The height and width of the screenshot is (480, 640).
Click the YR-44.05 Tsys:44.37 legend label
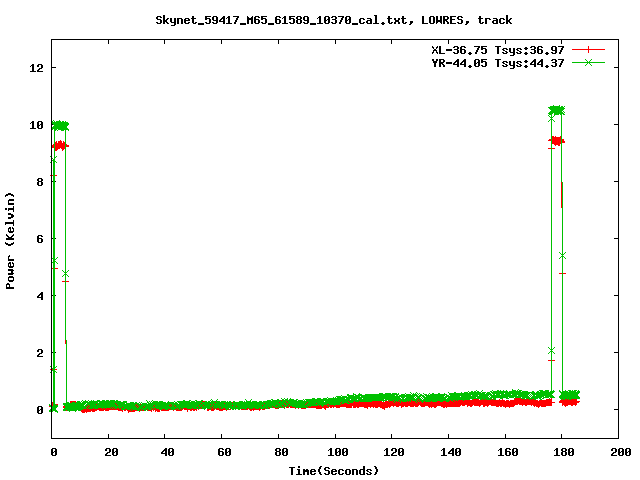(498, 63)
